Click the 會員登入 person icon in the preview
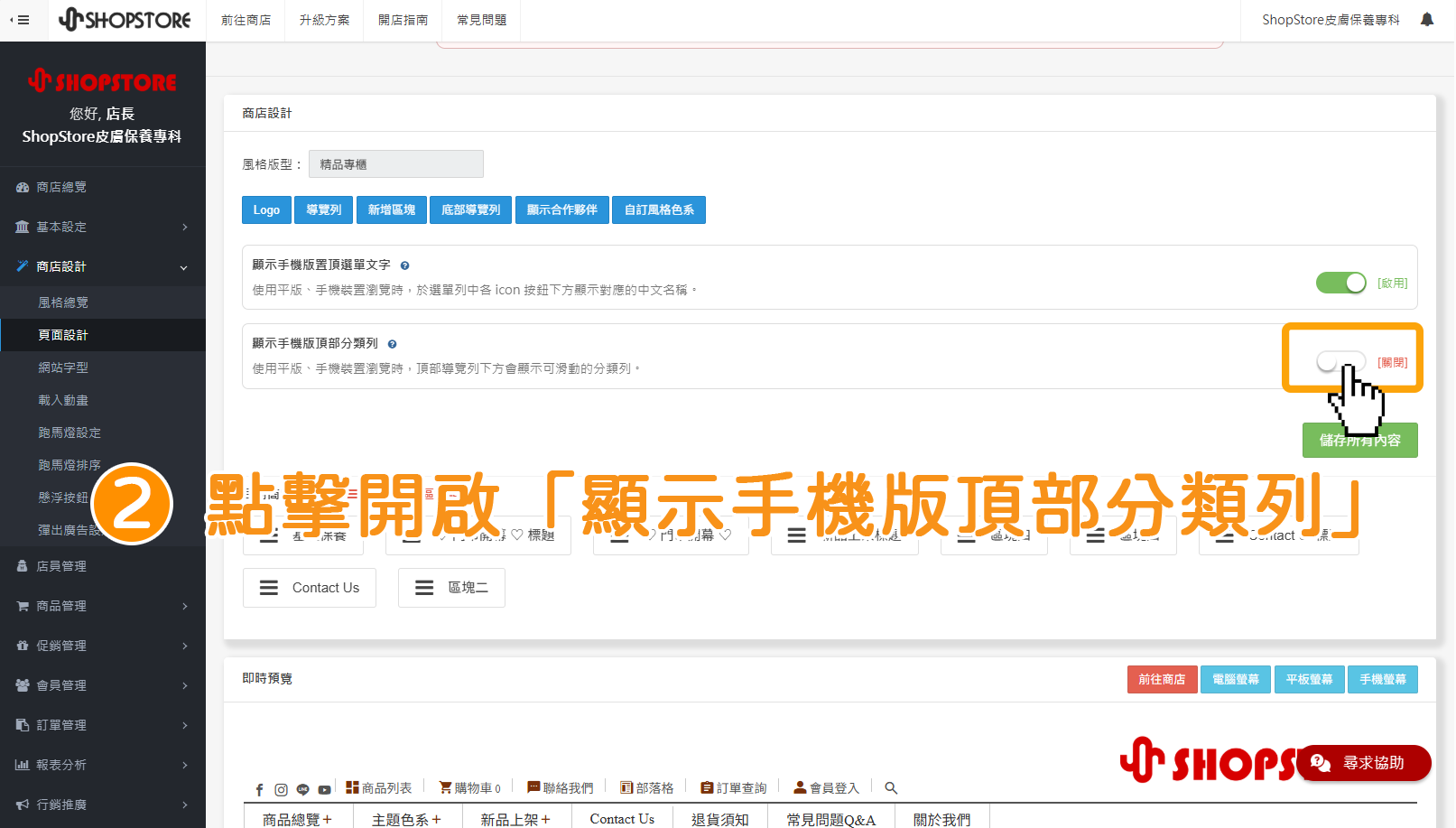The image size is (1456, 828). coord(800,787)
